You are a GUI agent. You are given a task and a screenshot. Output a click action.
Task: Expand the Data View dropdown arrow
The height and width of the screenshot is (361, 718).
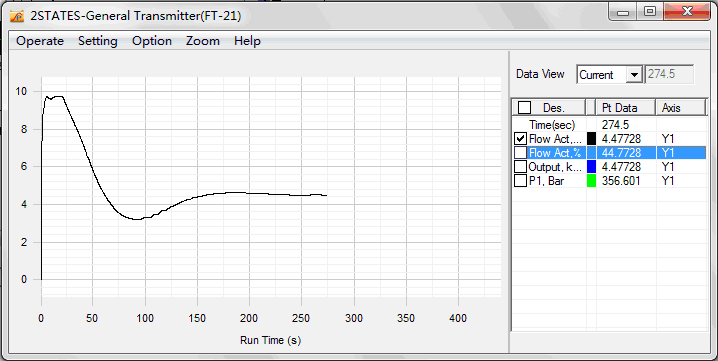point(634,74)
